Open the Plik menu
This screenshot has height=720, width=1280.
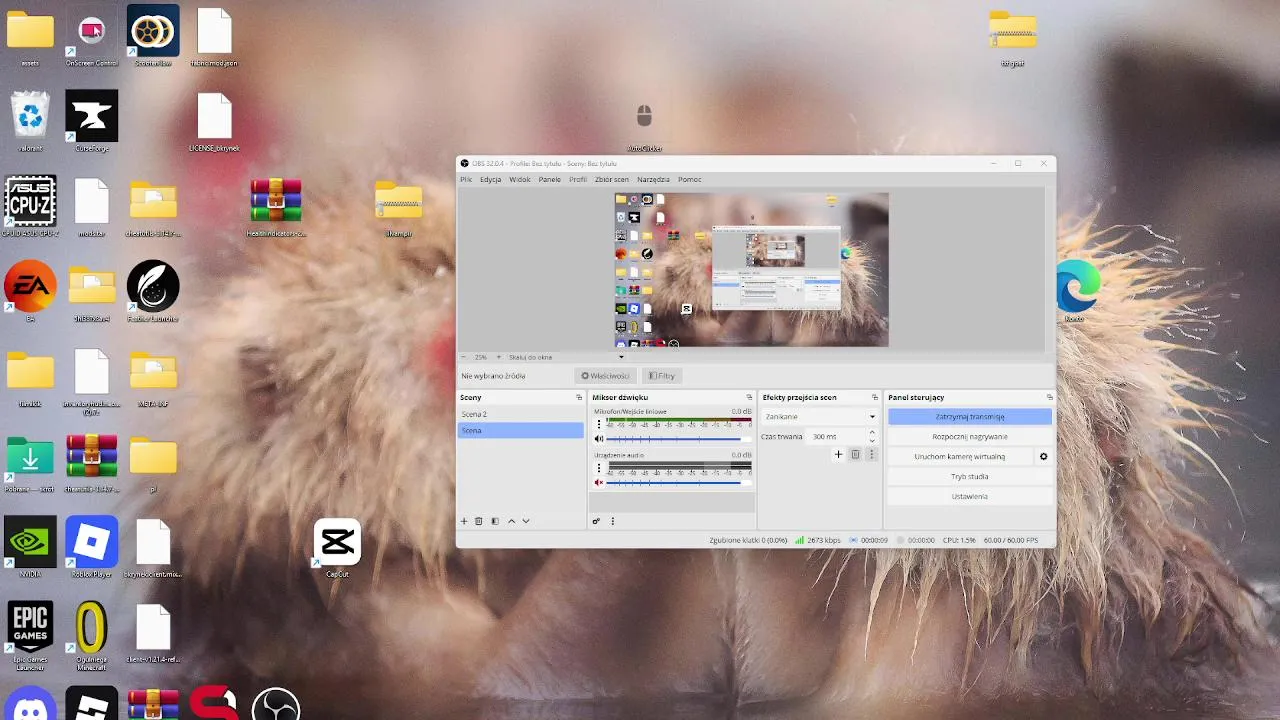(466, 180)
